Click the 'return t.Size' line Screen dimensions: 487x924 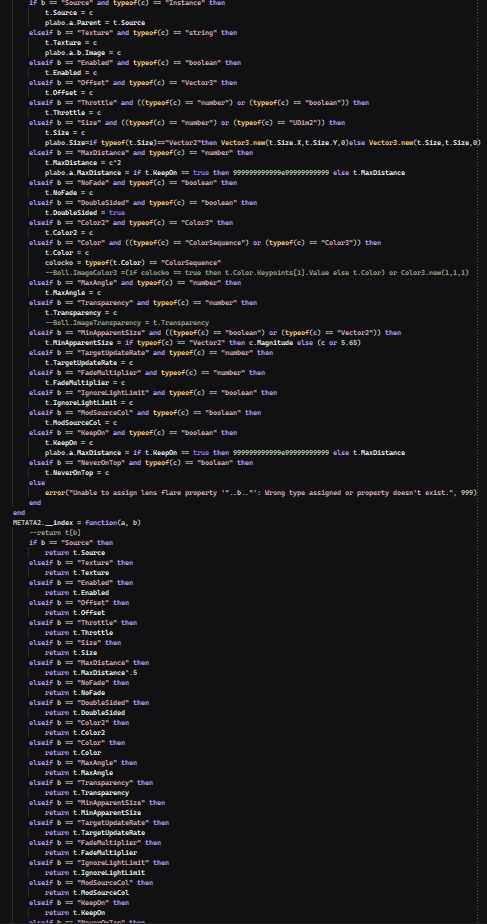71,653
